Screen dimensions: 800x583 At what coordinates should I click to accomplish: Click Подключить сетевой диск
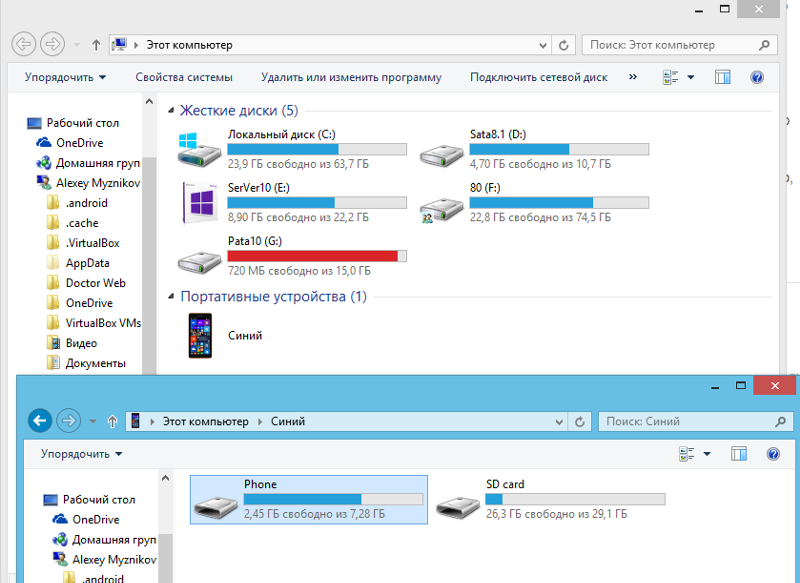coord(539,78)
